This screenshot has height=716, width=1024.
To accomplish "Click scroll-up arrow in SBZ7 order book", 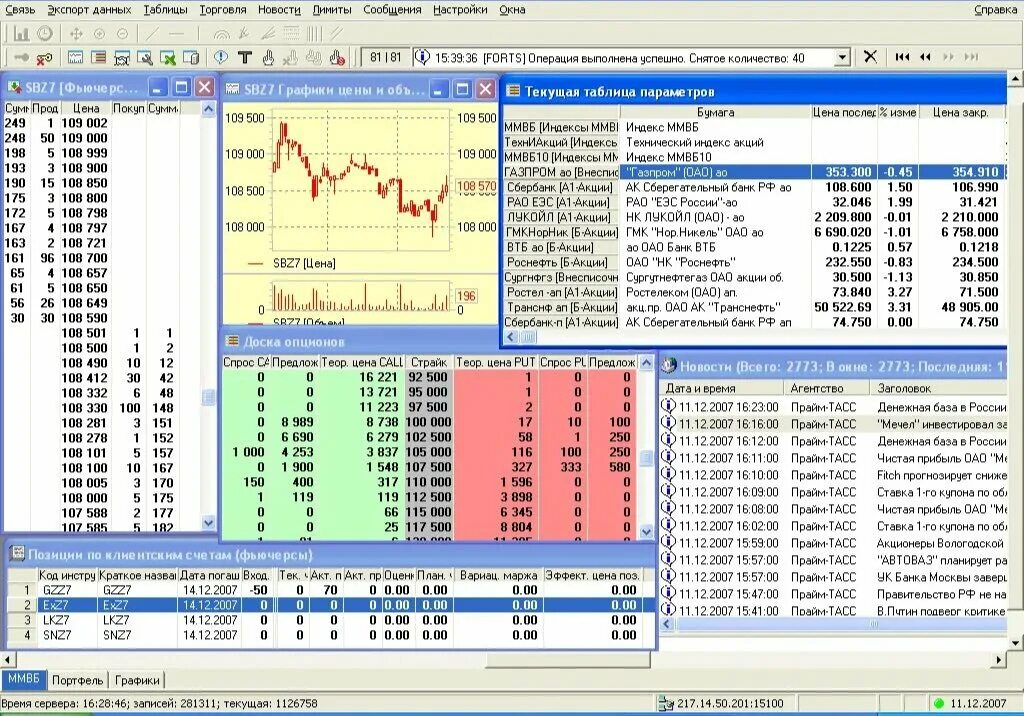I will [x=208, y=108].
